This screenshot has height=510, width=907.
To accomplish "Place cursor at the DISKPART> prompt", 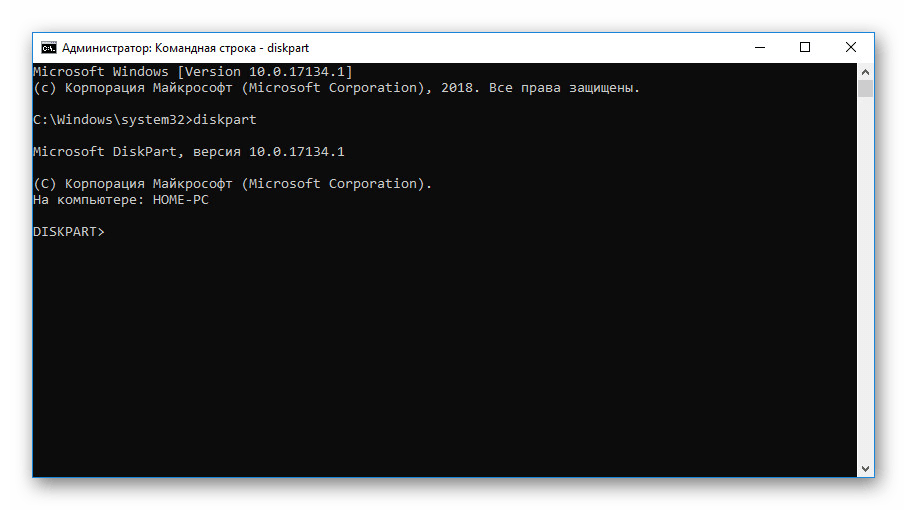I will (108, 232).
